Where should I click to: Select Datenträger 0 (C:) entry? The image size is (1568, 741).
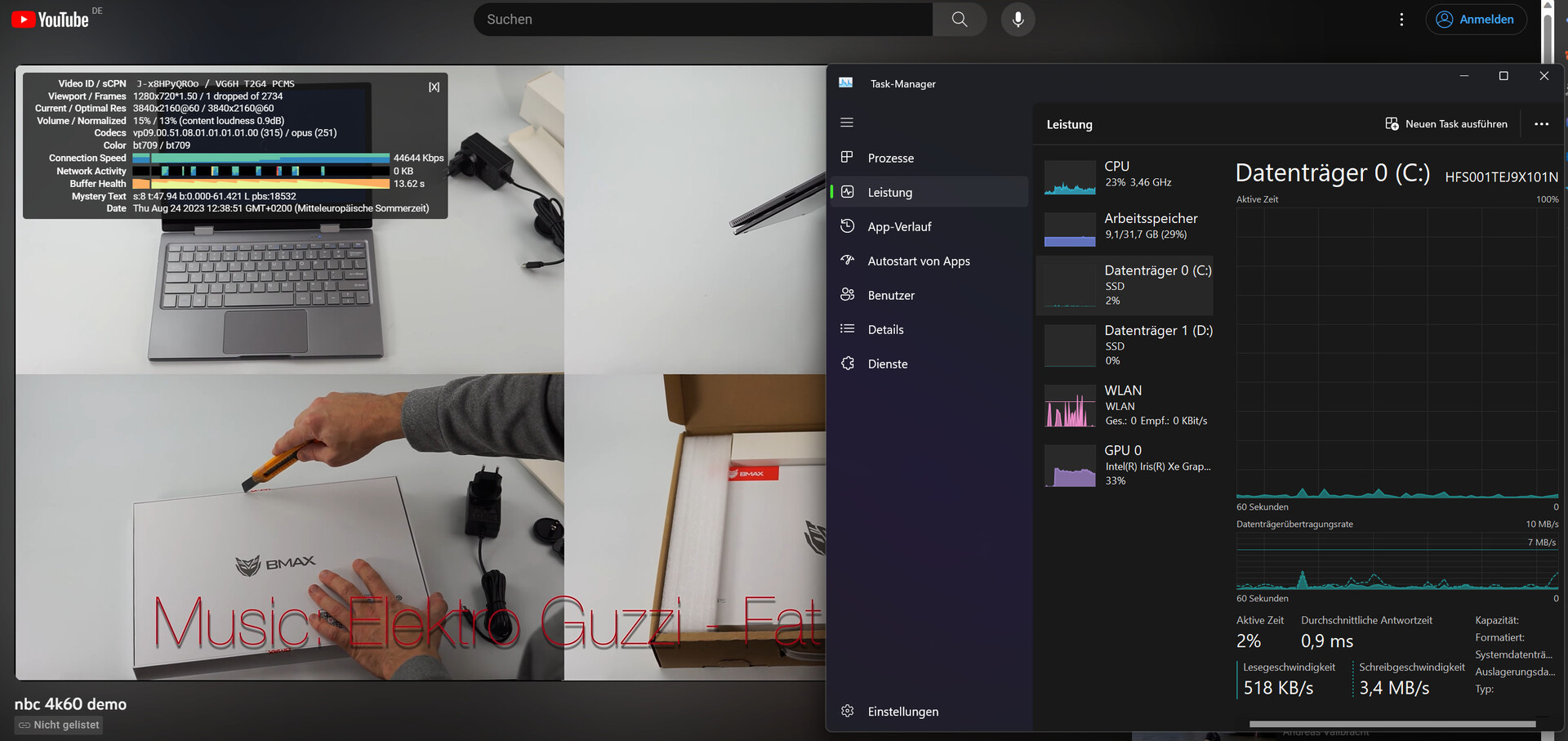point(1125,286)
